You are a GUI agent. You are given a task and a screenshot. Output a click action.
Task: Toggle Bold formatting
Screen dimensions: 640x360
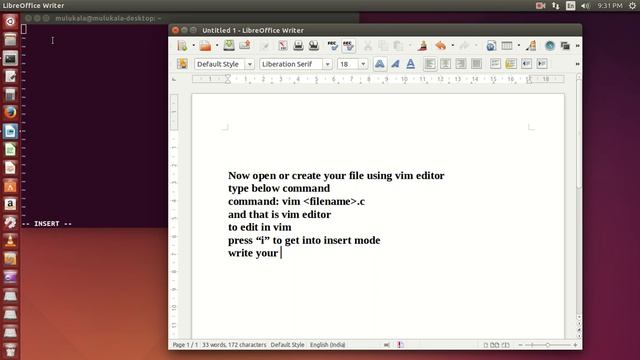click(x=380, y=64)
